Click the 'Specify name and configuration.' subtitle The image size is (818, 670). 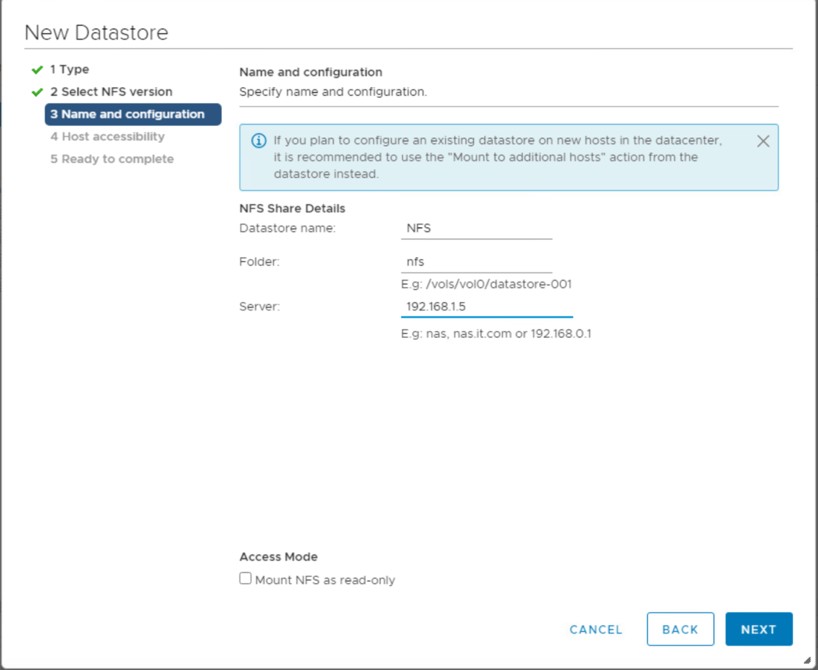coord(333,92)
